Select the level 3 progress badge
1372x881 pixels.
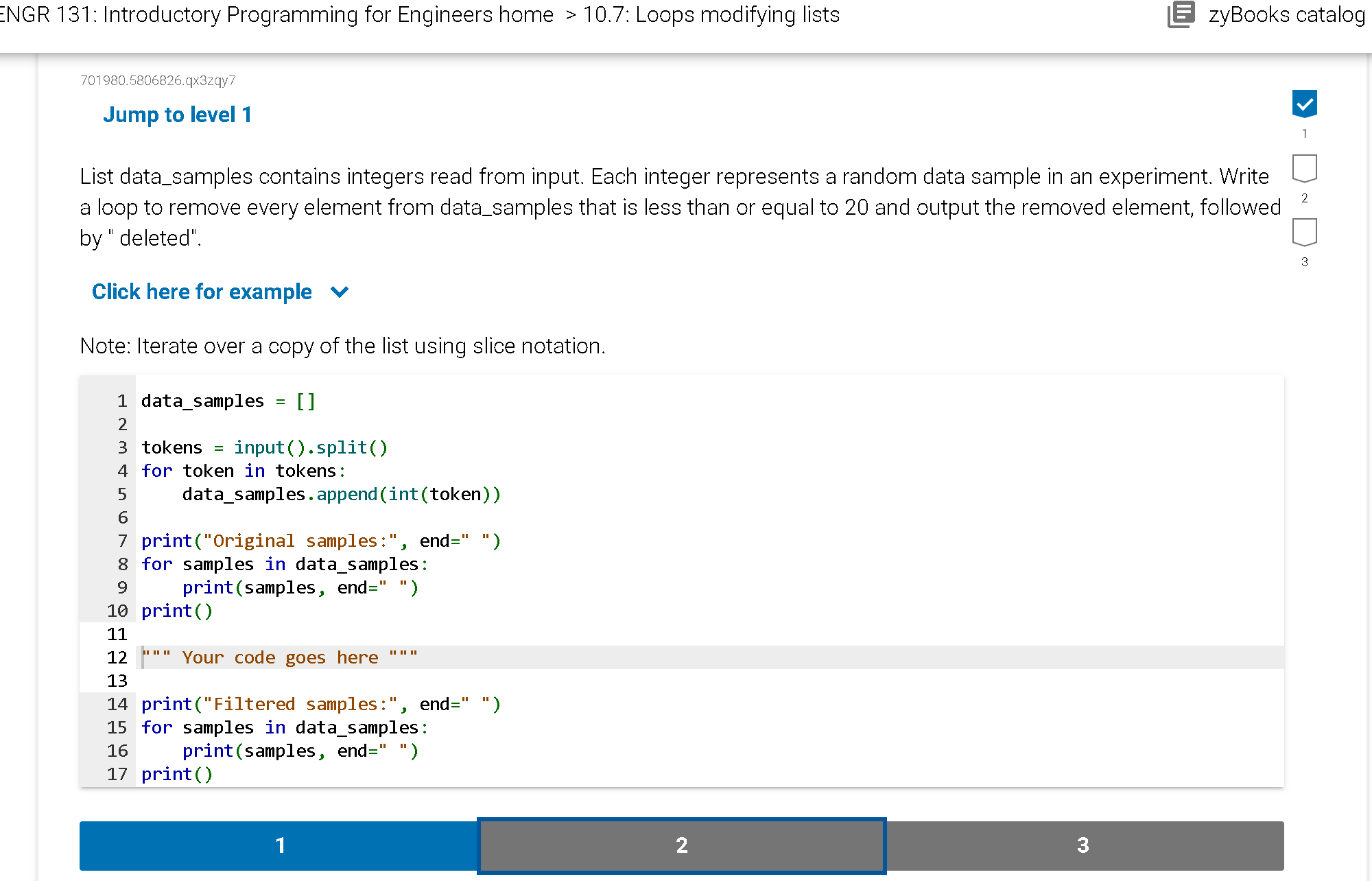1304,232
